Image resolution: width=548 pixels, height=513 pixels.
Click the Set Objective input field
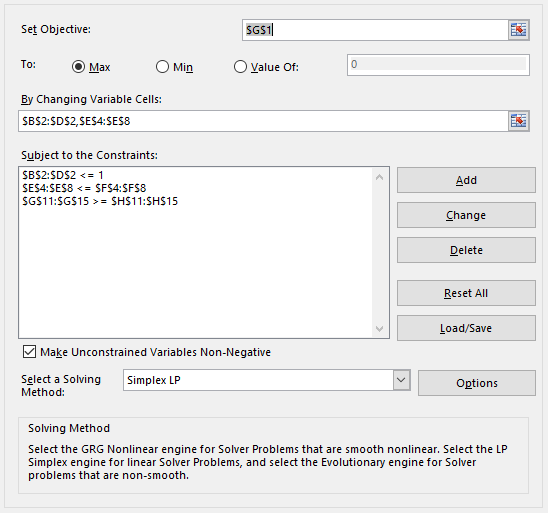(375, 30)
